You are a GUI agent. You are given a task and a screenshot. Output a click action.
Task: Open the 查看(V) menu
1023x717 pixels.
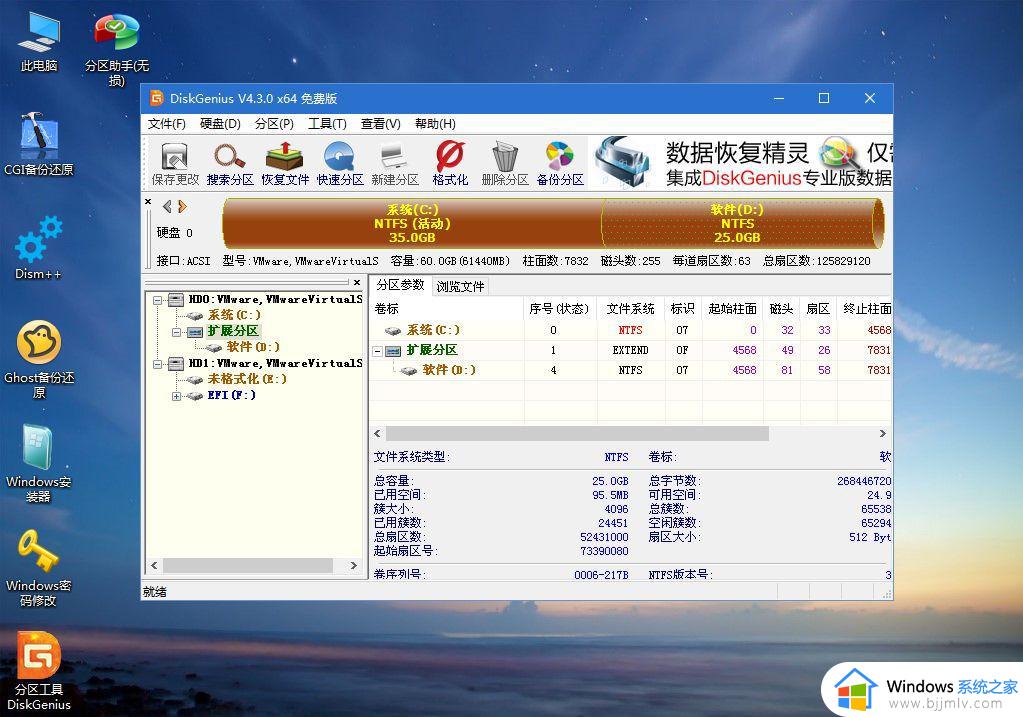(x=380, y=124)
